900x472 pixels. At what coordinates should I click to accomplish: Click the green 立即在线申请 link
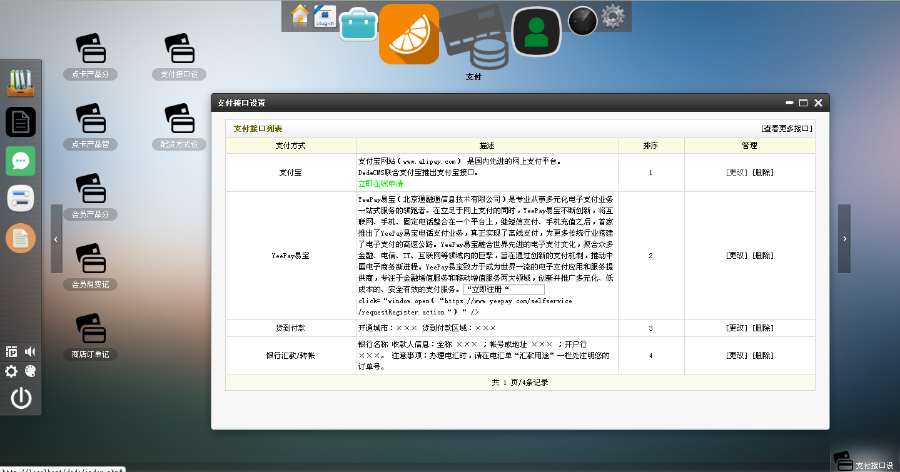381,184
